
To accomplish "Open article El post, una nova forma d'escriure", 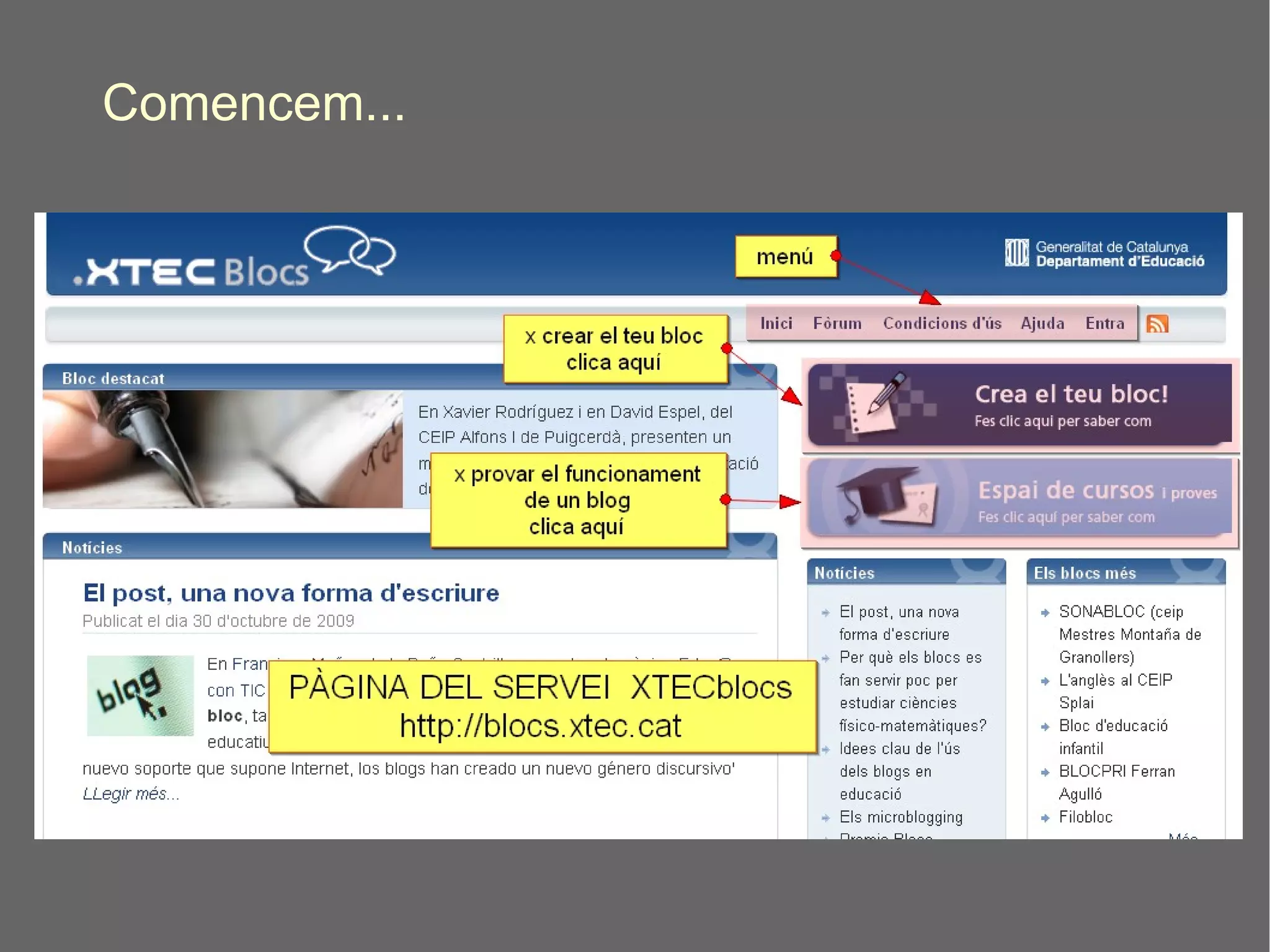I will point(291,594).
